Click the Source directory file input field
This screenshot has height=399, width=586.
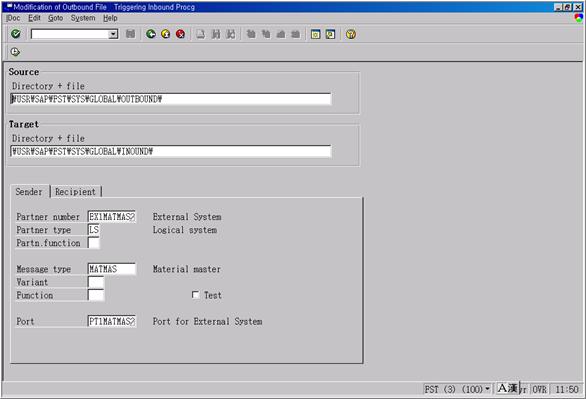171,99
